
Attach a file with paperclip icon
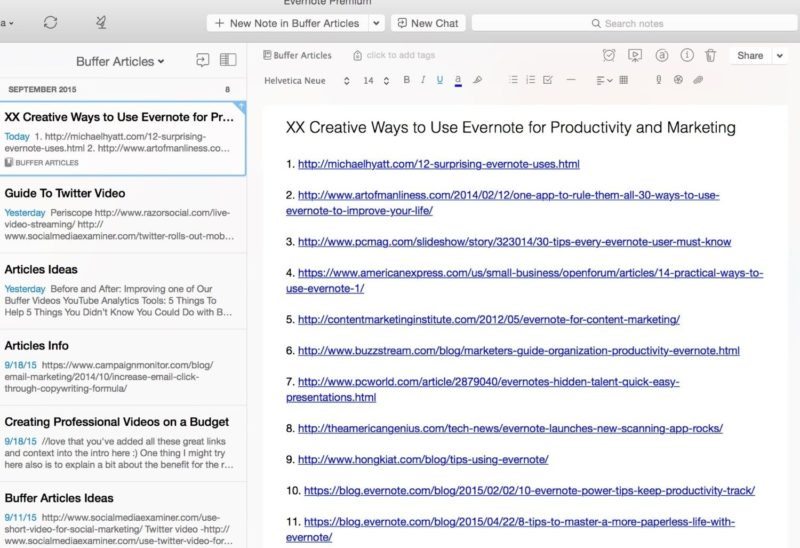[x=698, y=80]
